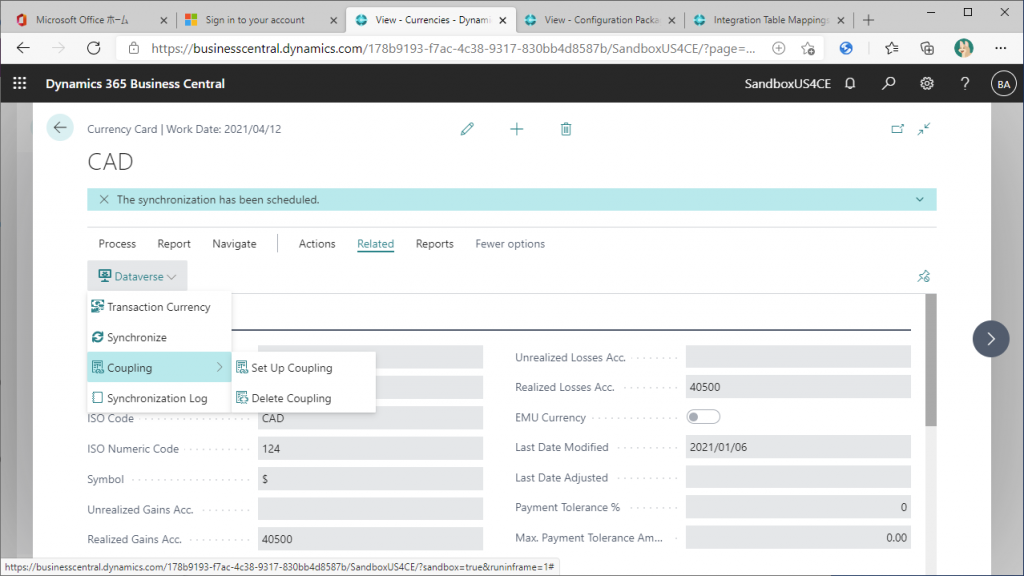The width and height of the screenshot is (1024, 576).
Task: Click the page vertical scrollbar
Action: pos(931,360)
